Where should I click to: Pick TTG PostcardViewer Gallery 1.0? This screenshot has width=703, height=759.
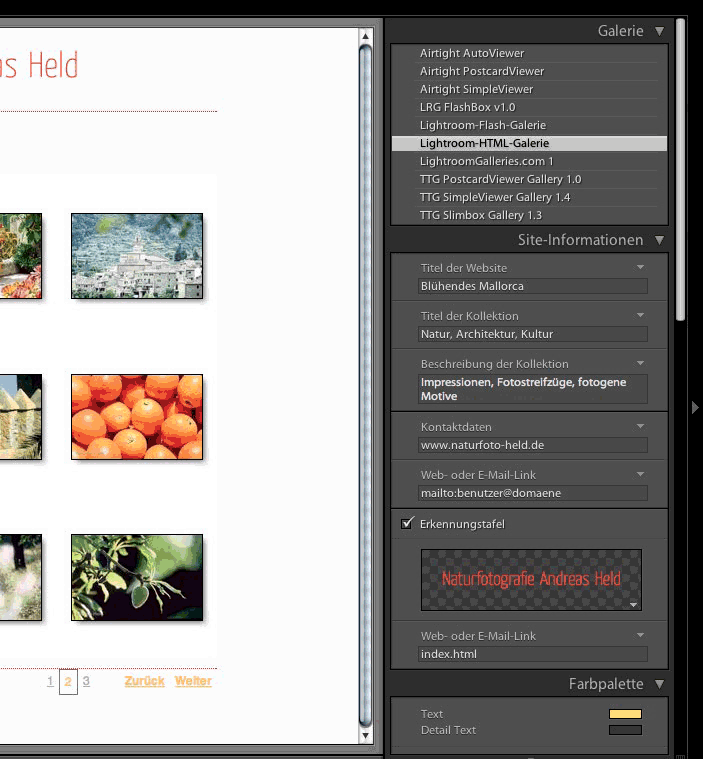(529, 179)
